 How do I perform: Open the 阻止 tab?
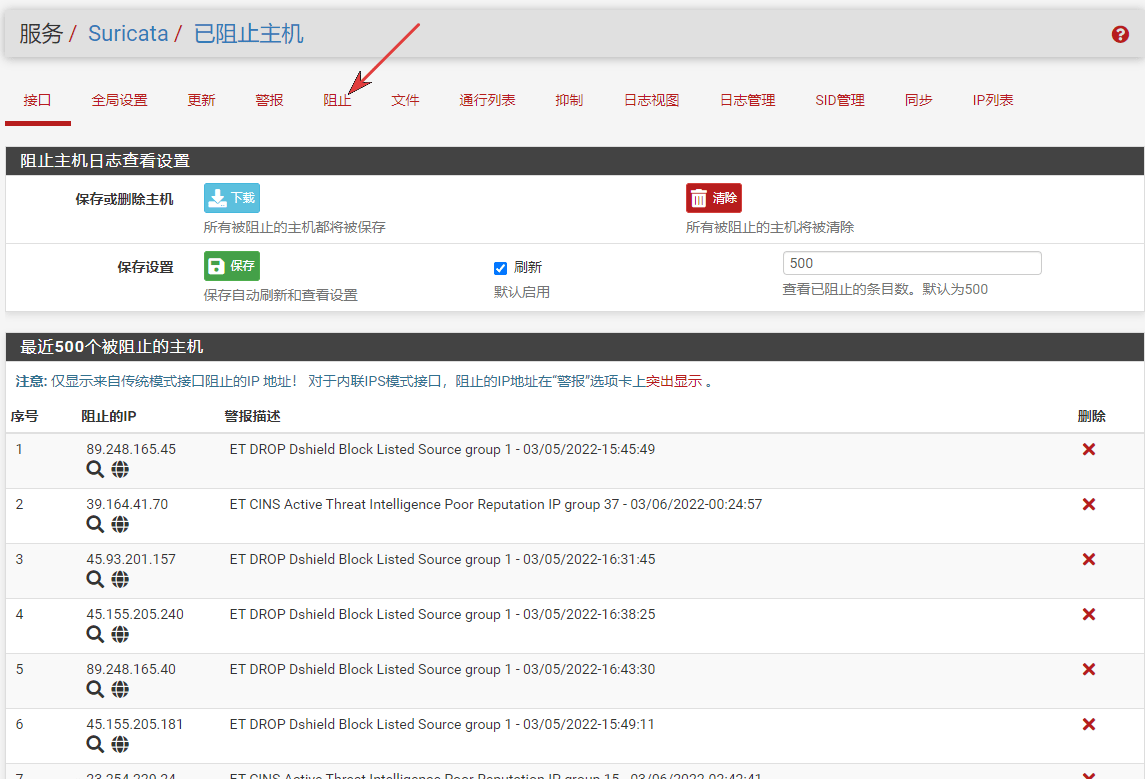coord(337,100)
